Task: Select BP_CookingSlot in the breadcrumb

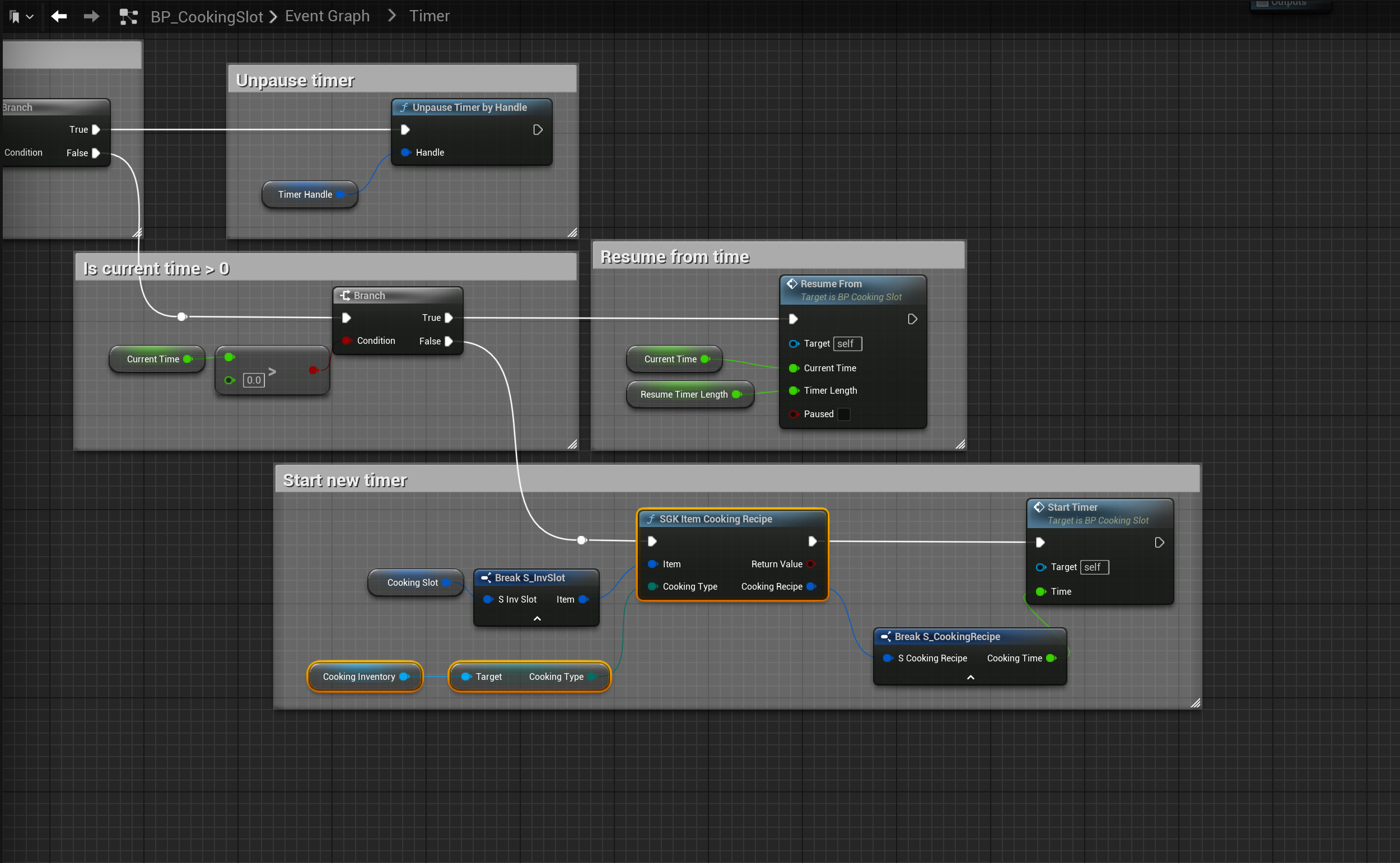Action: (x=207, y=17)
